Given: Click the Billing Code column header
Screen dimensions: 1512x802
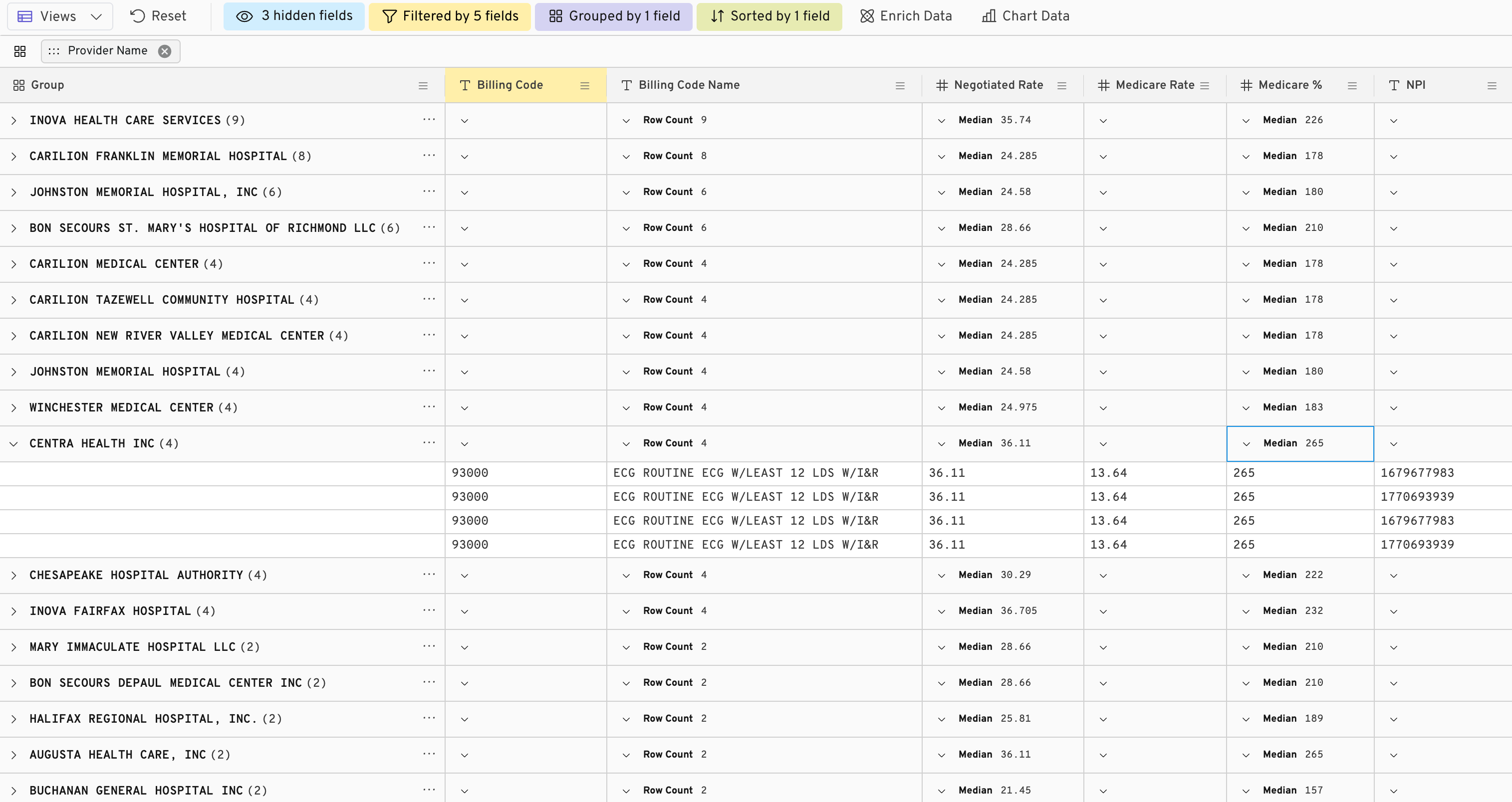Looking at the screenshot, I should [525, 85].
